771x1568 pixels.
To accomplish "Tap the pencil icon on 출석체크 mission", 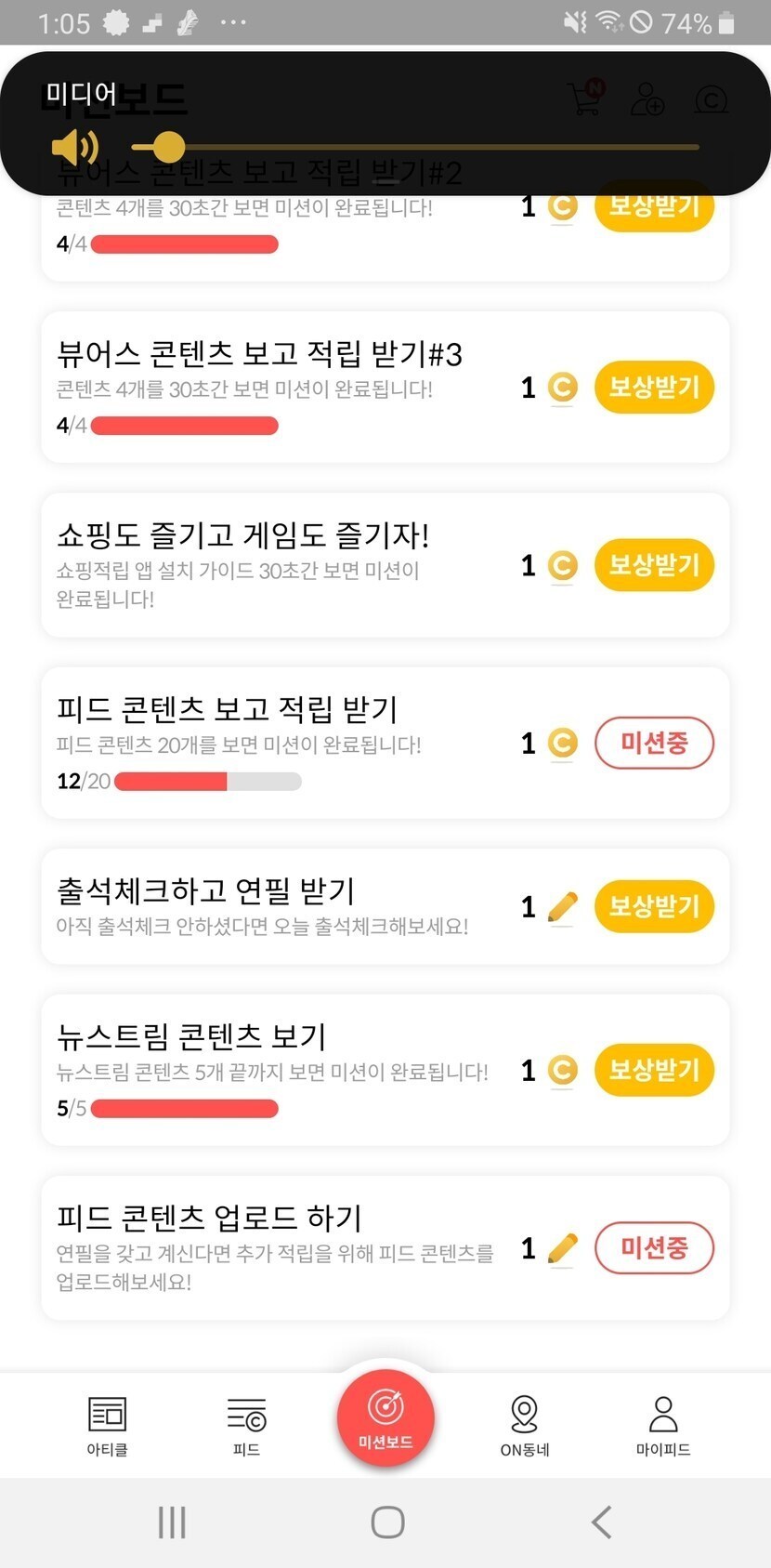I will tap(563, 906).
